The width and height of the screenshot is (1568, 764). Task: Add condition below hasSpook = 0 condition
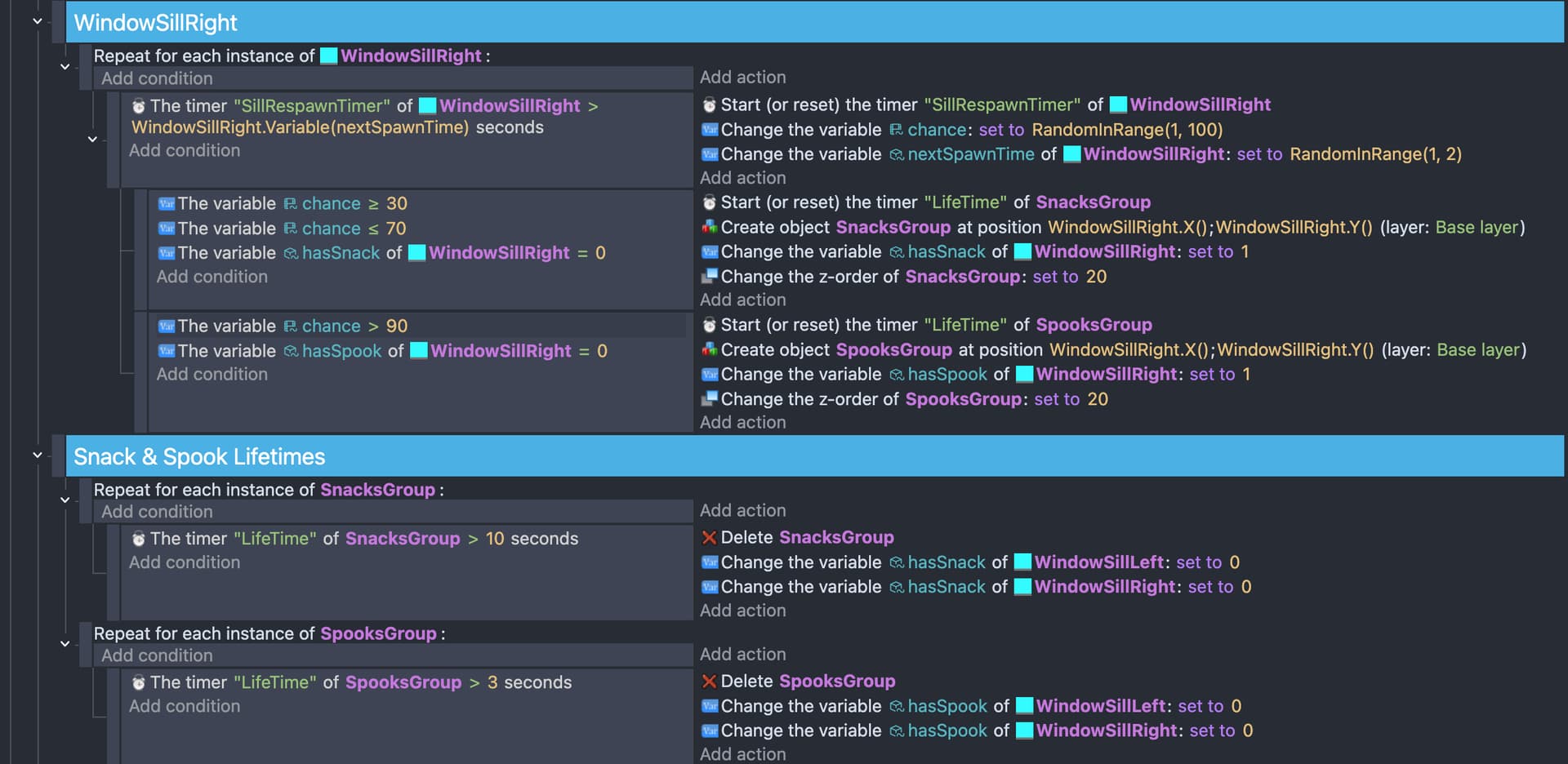212,374
